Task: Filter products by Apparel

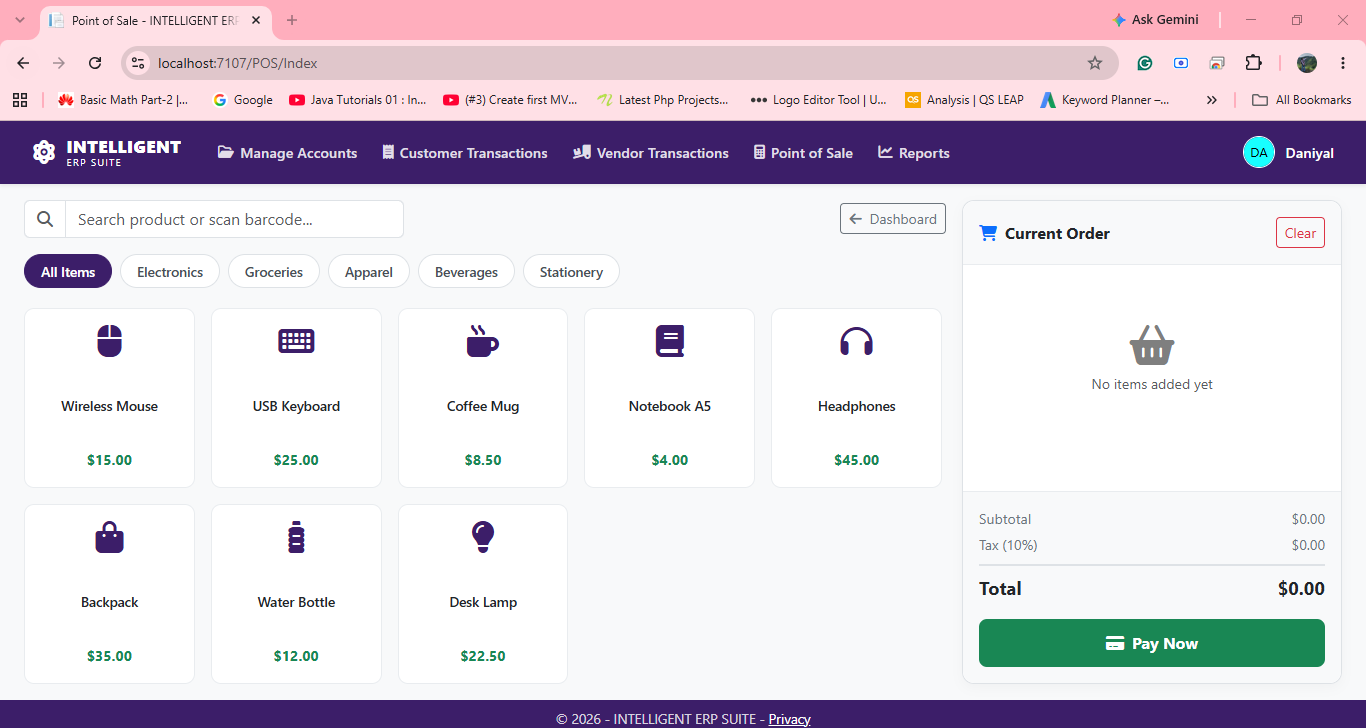Action: (x=369, y=272)
